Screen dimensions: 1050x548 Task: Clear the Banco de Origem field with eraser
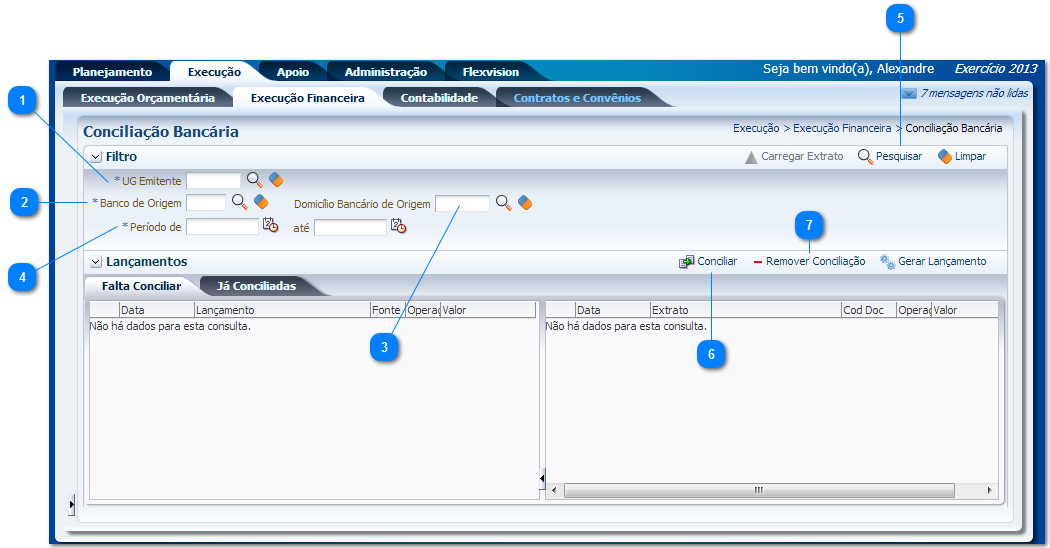(261, 202)
